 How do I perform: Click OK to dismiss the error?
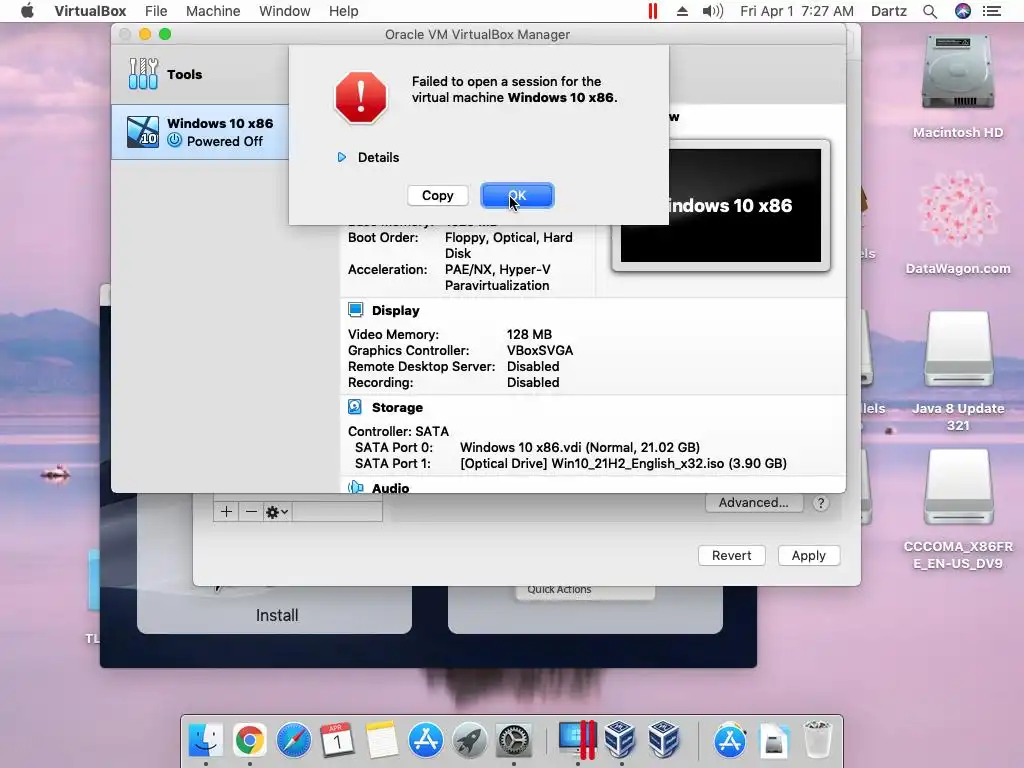click(517, 195)
